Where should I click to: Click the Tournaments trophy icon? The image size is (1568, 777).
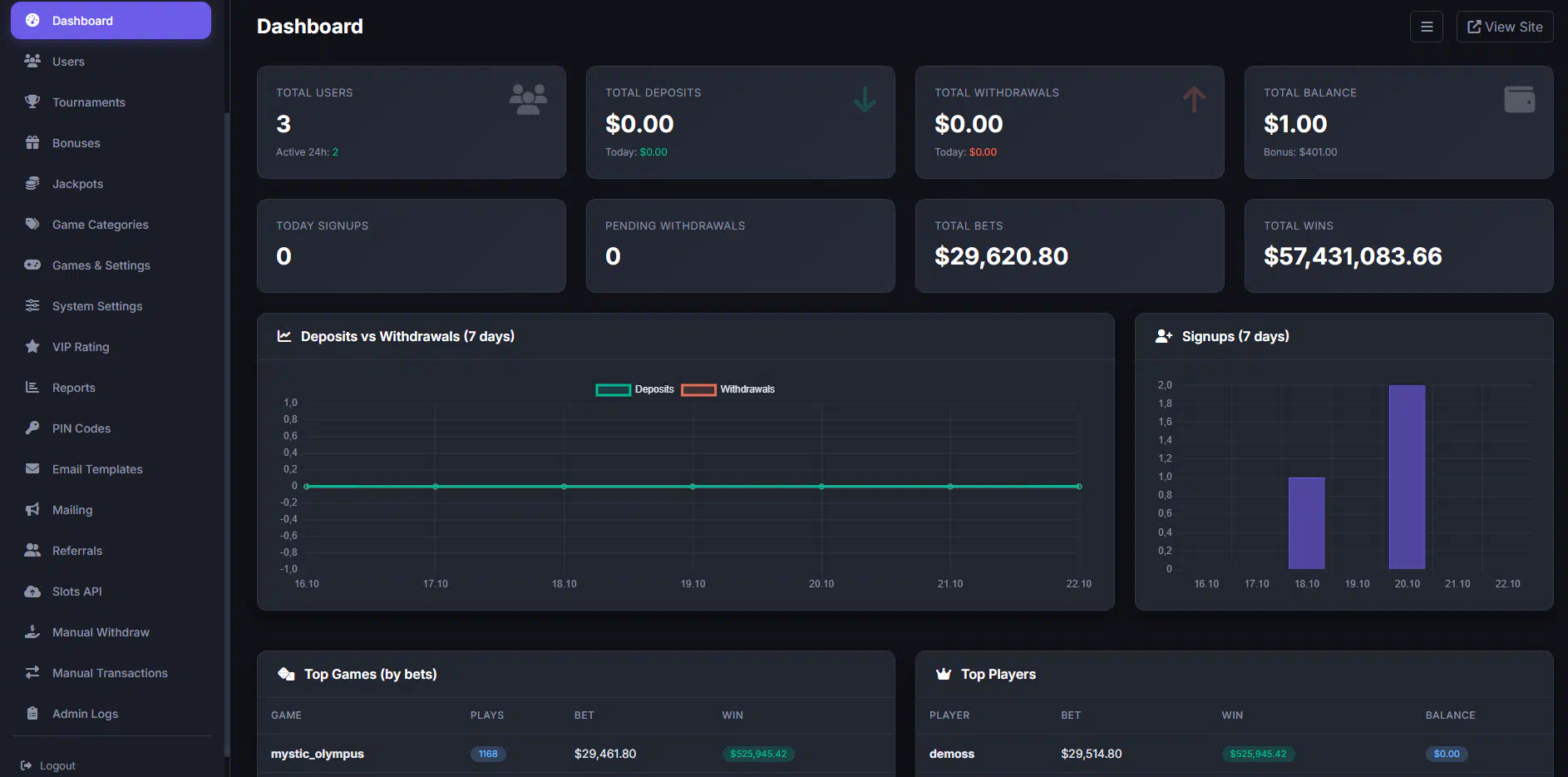pyautogui.click(x=32, y=101)
